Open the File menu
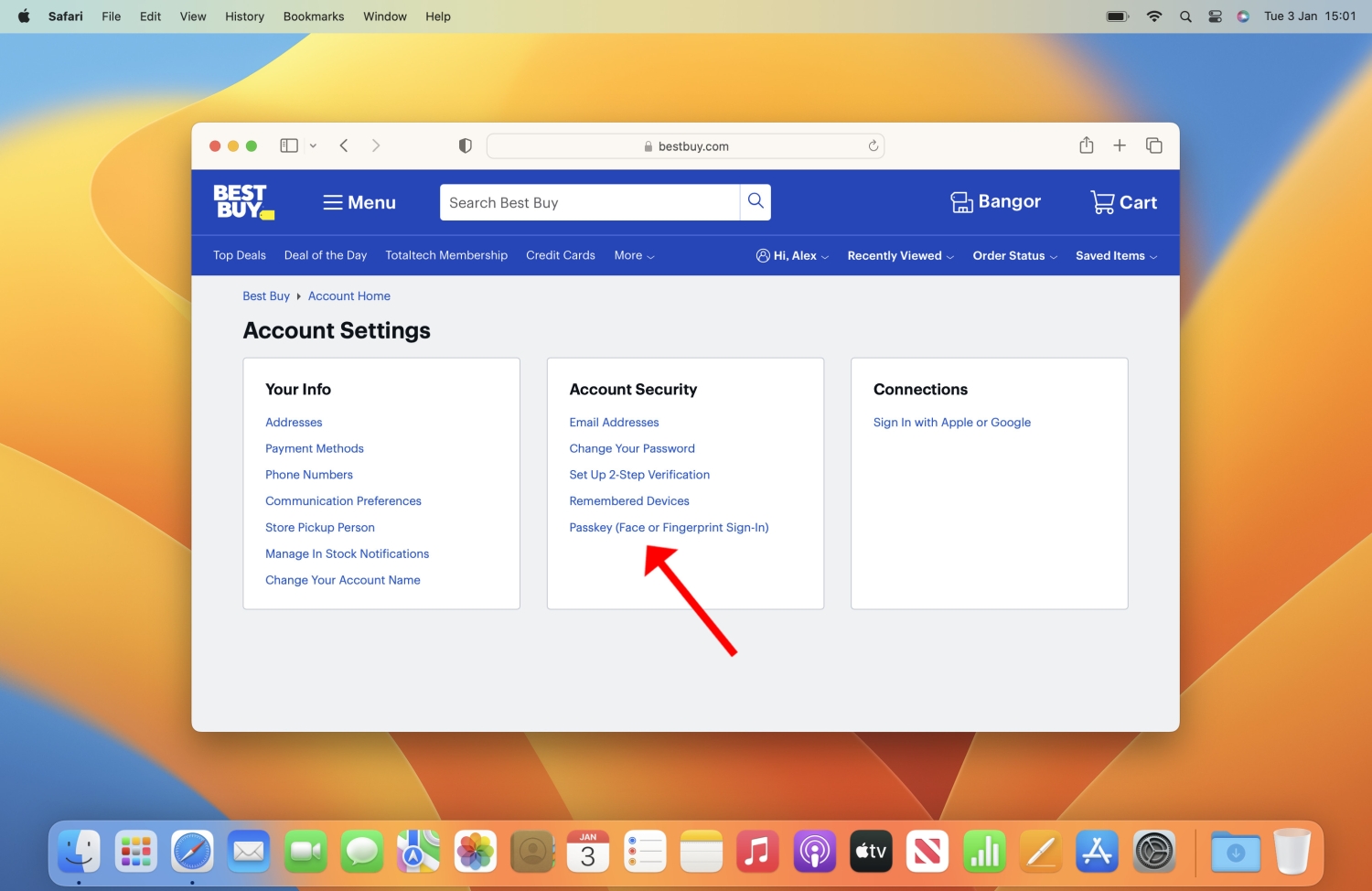Screen dimensions: 1372x891 click(112, 16)
